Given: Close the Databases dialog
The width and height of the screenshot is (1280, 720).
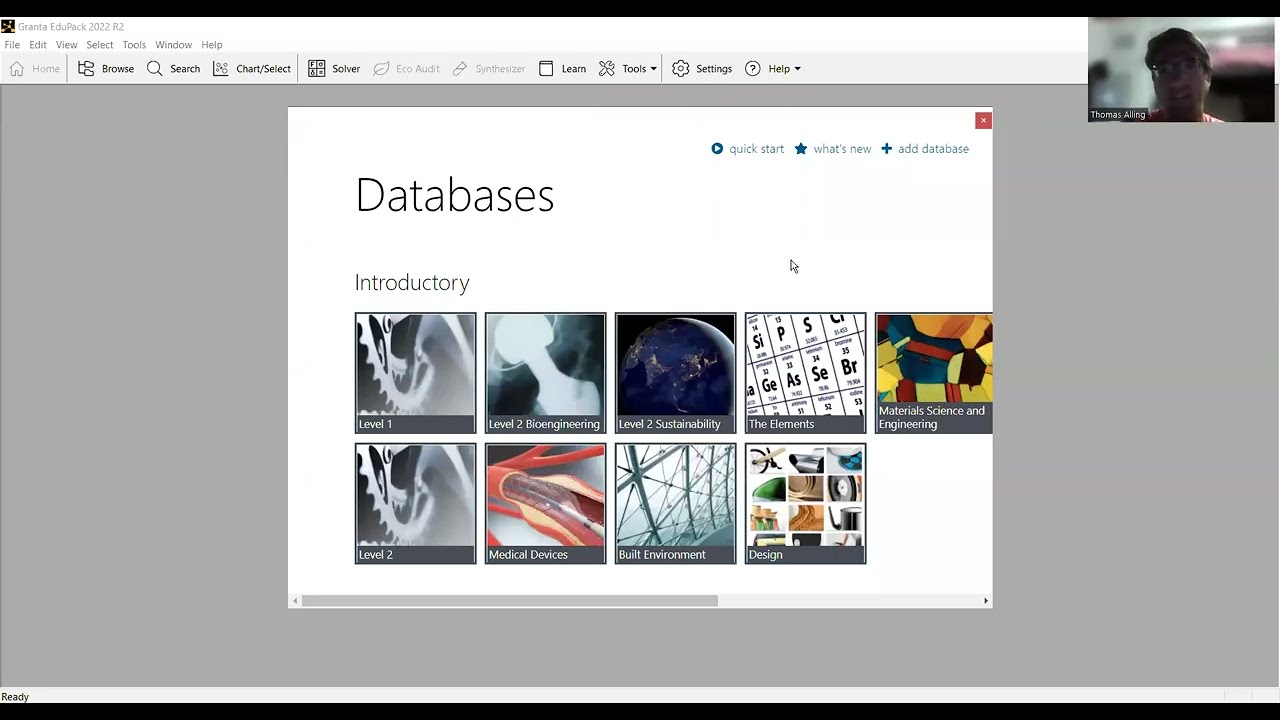Looking at the screenshot, I should click(x=983, y=120).
